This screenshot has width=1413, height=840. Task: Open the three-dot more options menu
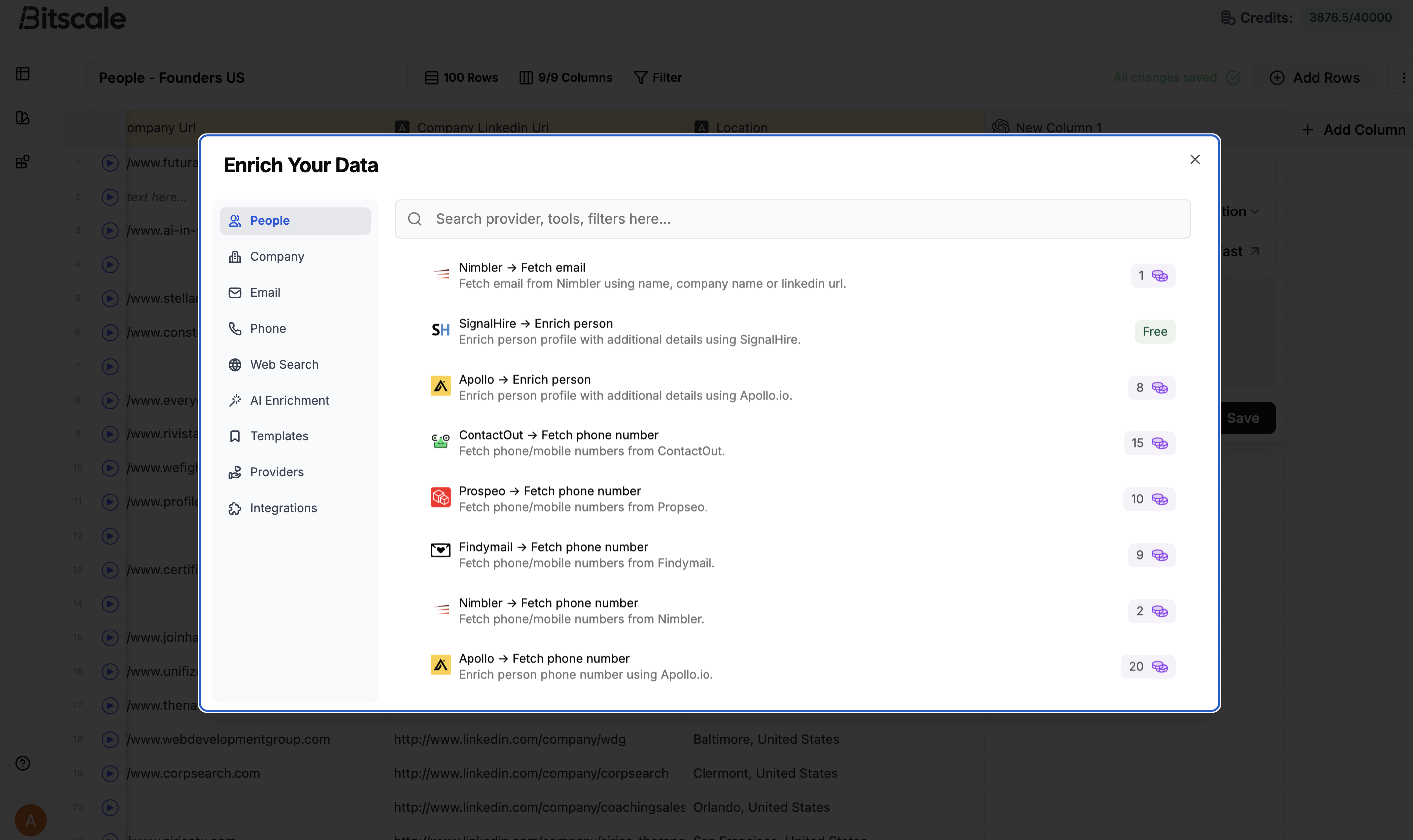coord(1404,77)
